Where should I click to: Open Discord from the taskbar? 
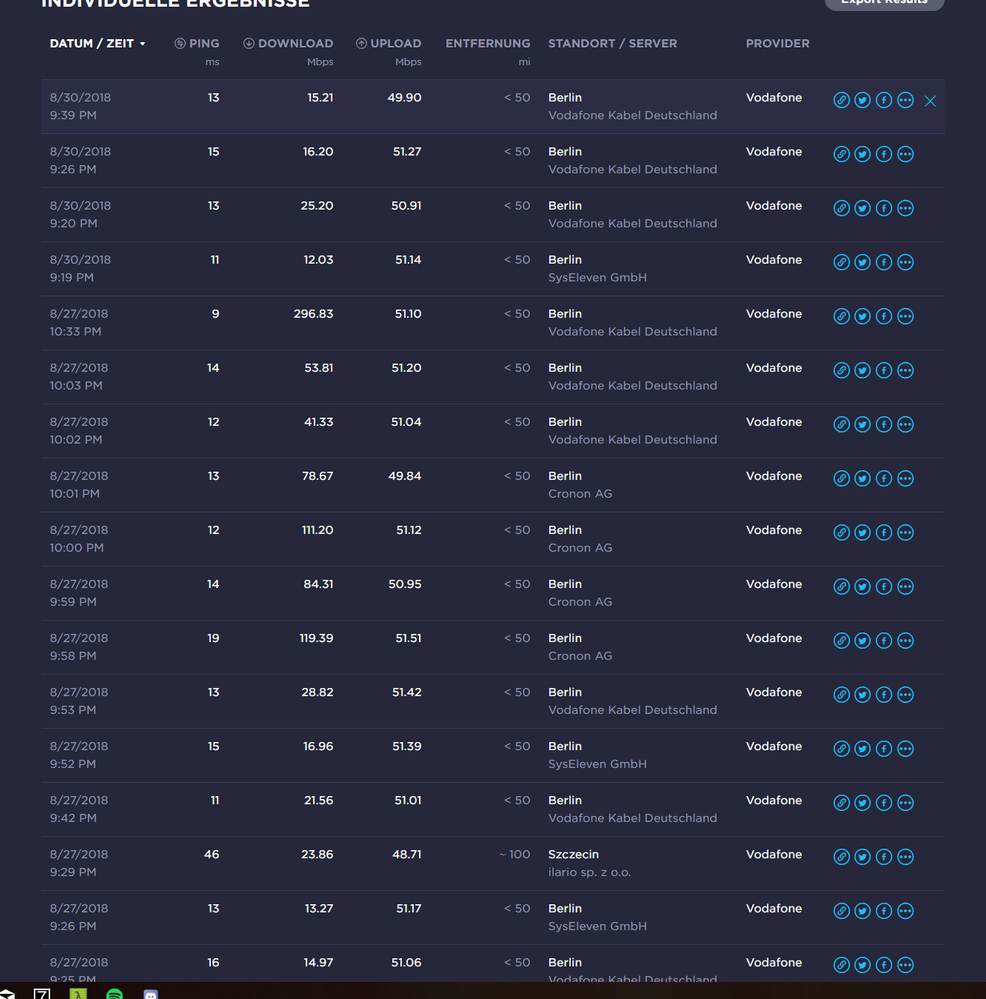[150, 994]
